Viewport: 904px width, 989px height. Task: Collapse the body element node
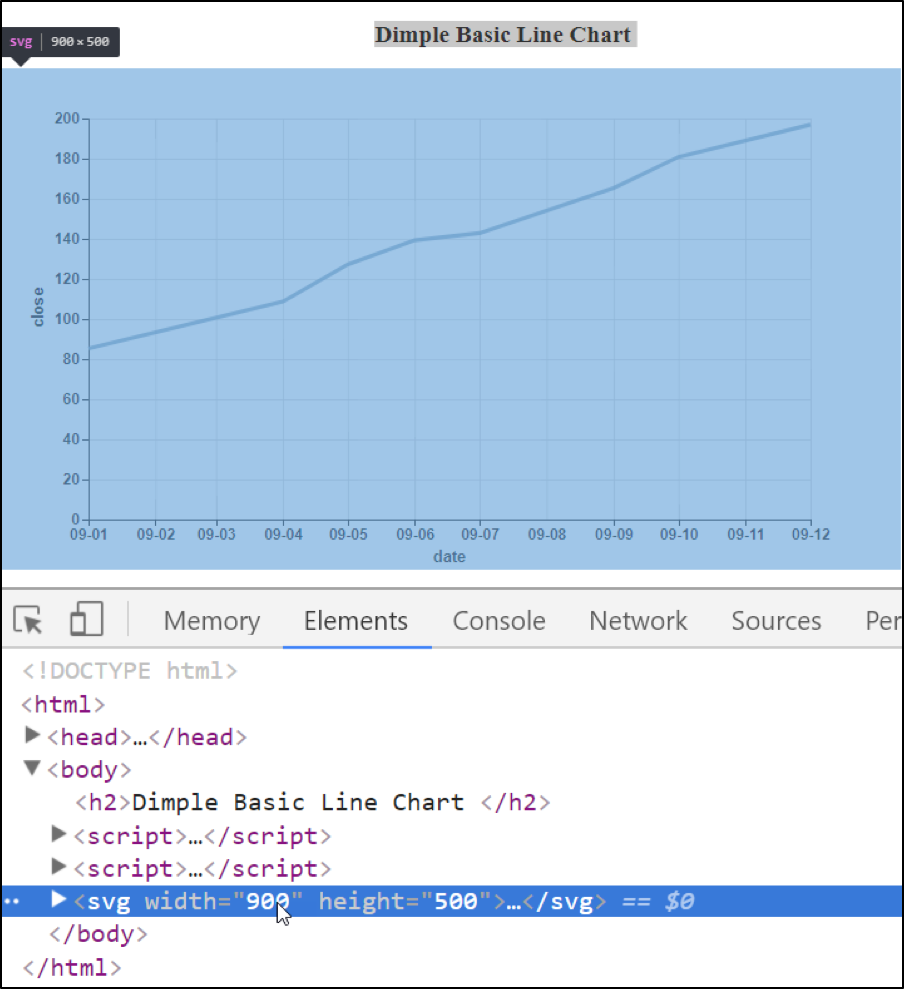[32, 768]
